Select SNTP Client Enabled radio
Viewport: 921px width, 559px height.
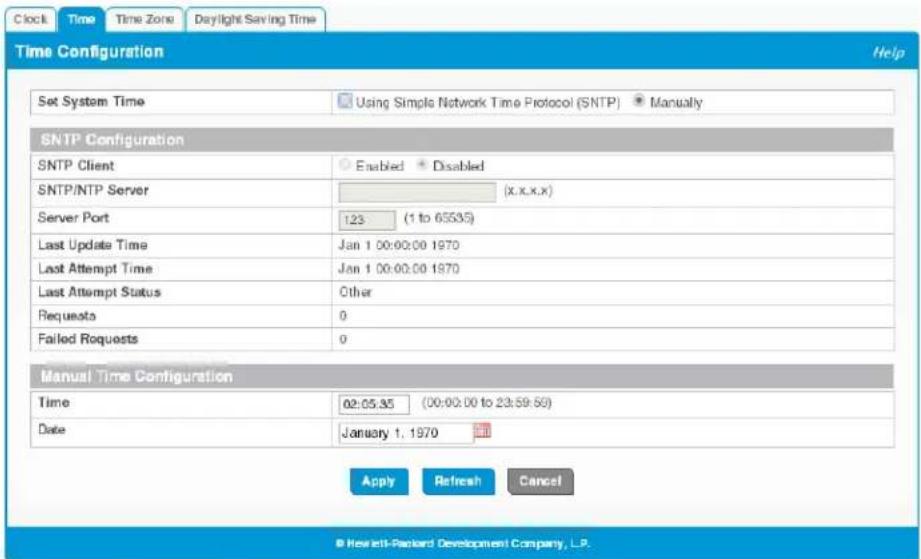(x=345, y=165)
